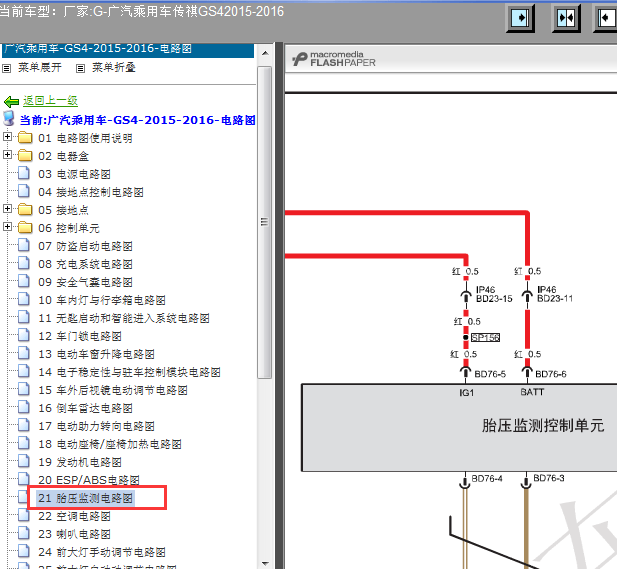The width and height of the screenshot is (617, 569).
Task: Click document icon of 09 安全气囊电路图
Action: coord(24,281)
